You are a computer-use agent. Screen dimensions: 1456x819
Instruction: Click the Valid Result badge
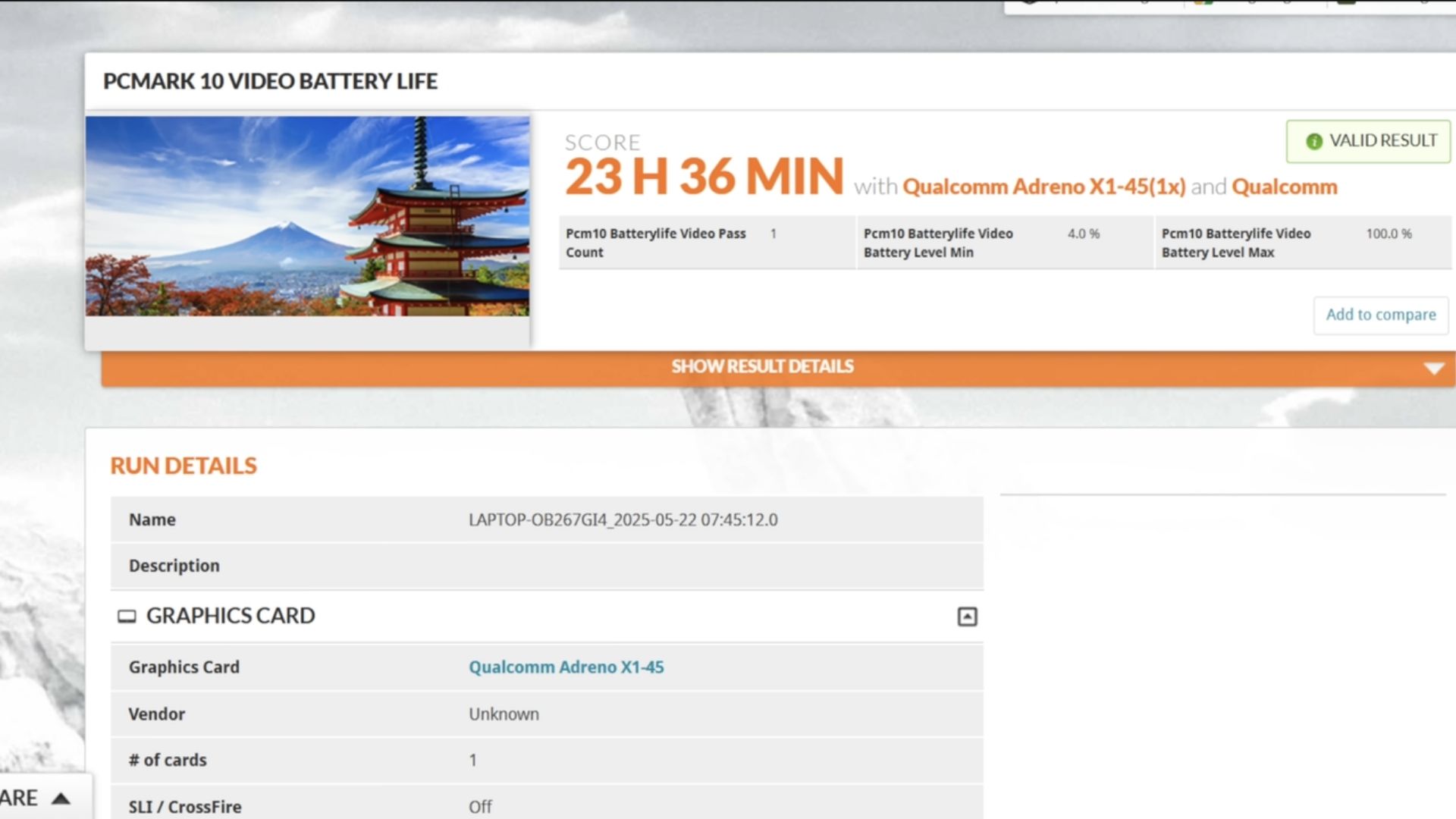tap(1368, 141)
